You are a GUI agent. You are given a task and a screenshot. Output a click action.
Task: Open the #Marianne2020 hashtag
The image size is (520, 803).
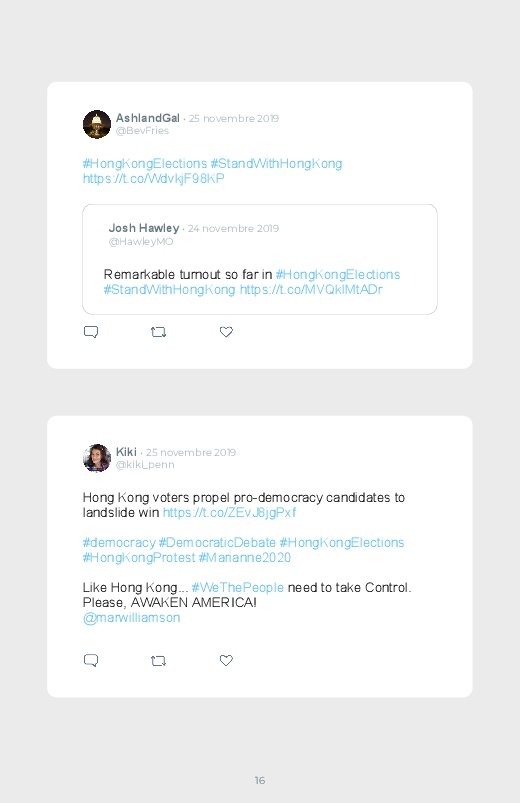point(244,557)
